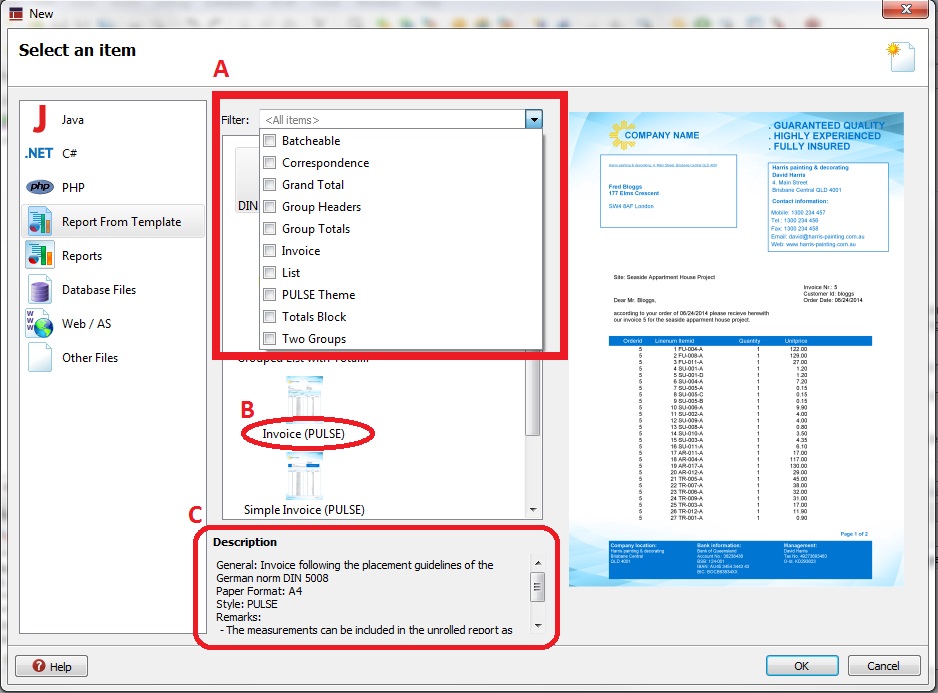Screen dimensions: 938x693
Task: Select the PHP list entry label
Action: click(x=73, y=187)
